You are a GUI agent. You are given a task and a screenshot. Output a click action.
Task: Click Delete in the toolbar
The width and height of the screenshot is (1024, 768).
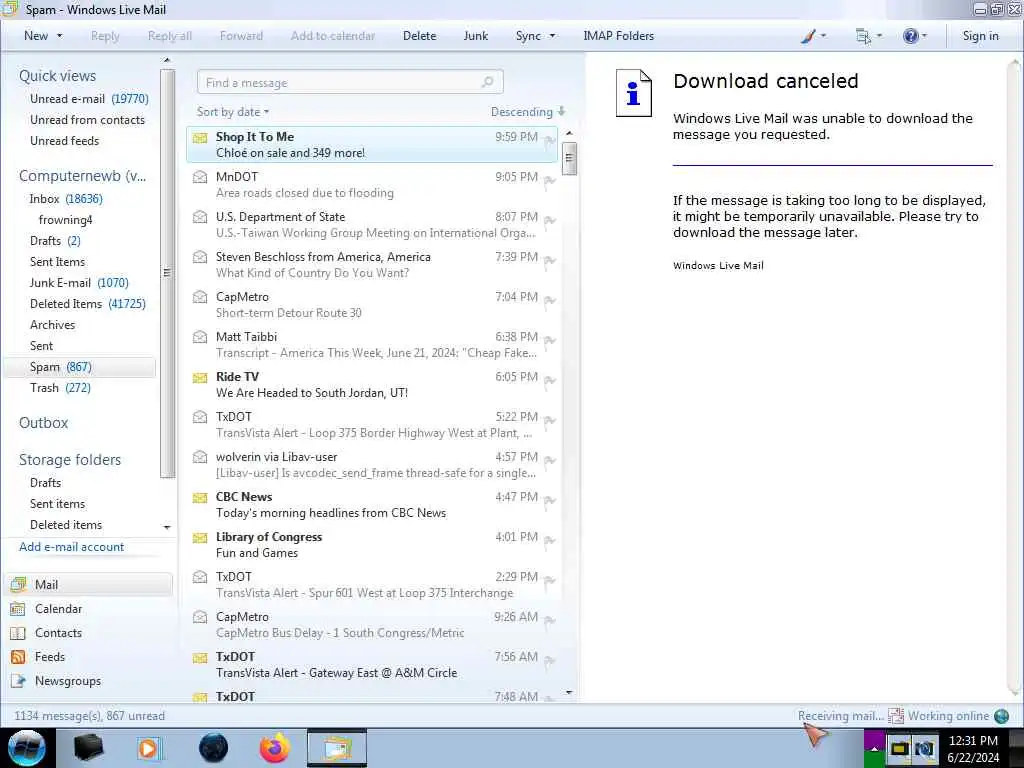click(x=419, y=36)
